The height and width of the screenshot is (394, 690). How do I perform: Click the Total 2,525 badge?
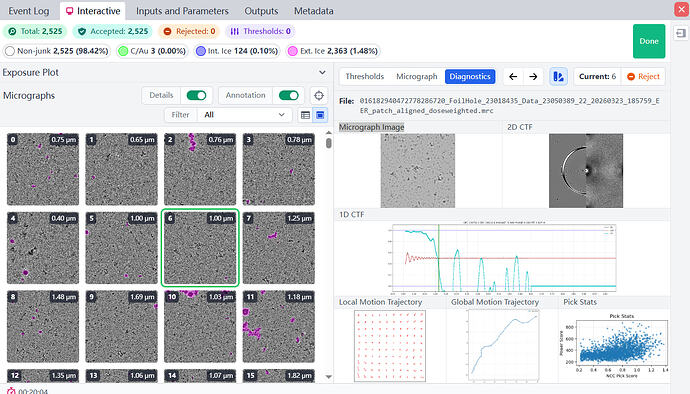tap(35, 31)
